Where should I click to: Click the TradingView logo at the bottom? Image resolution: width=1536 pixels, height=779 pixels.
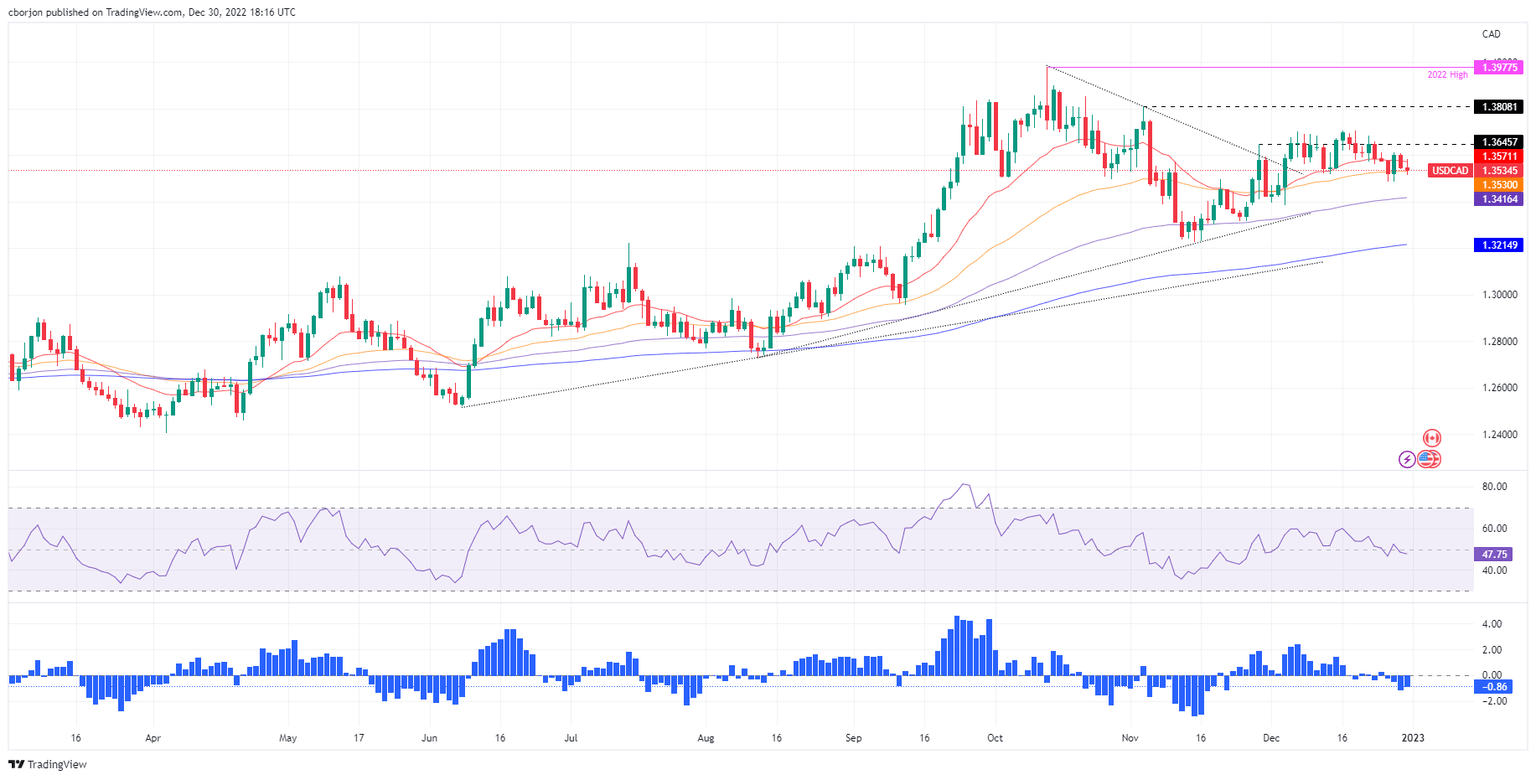[45, 764]
